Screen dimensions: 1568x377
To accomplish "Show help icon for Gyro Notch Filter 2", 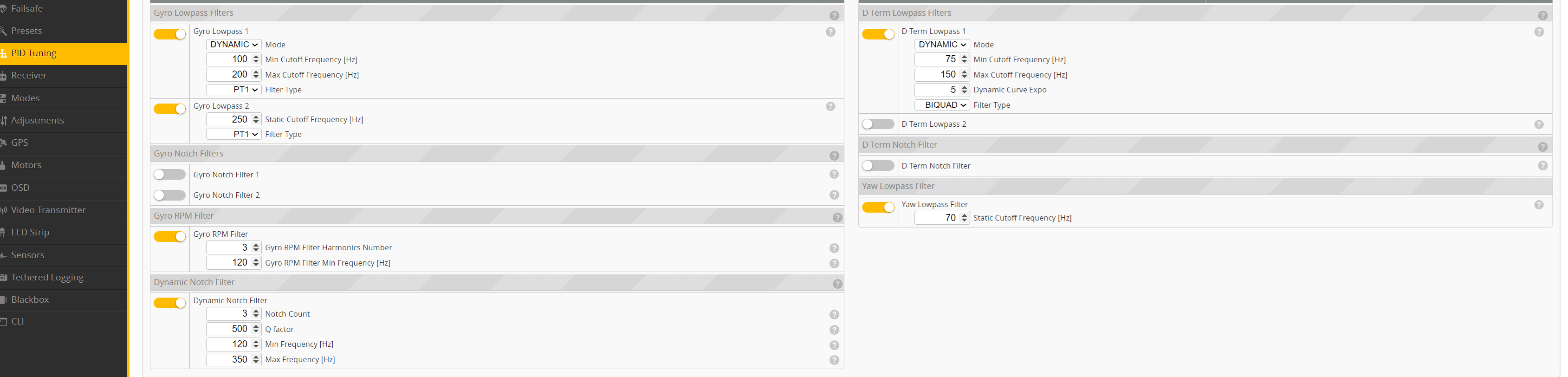I will pos(834,195).
